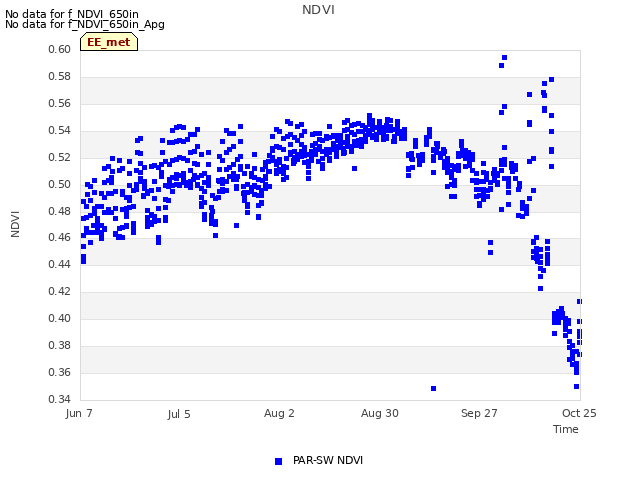Click the 'No data for f_NDVI_650in_Apg' message
Viewport: 640px width, 480px height.
85,24
